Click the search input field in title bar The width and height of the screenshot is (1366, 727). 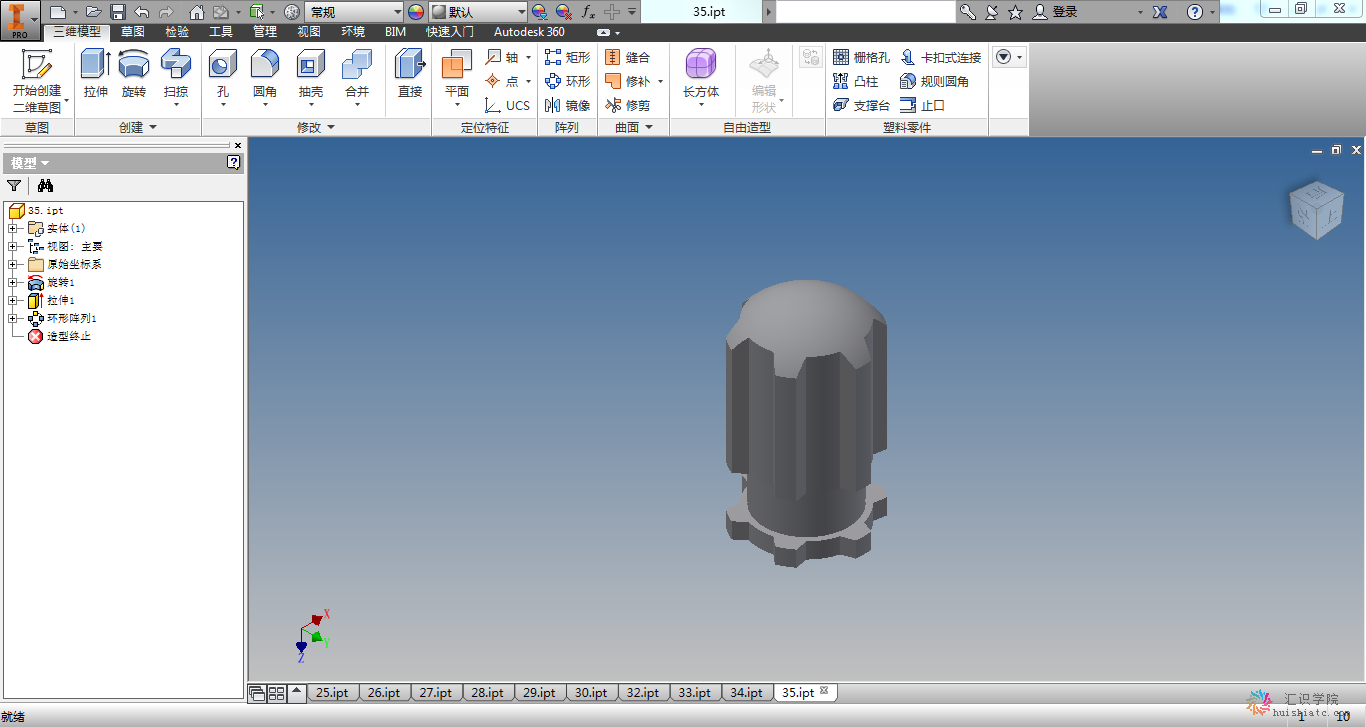point(866,12)
